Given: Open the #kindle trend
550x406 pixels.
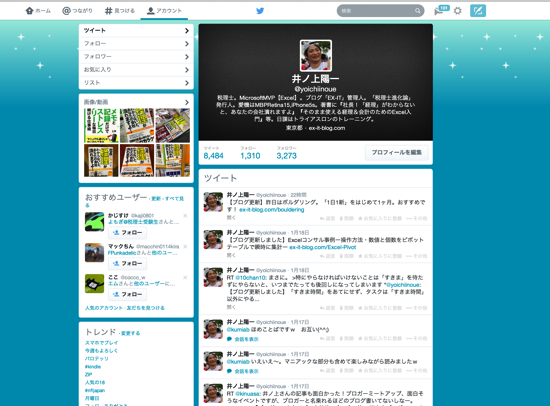Looking at the screenshot, I should [x=93, y=367].
